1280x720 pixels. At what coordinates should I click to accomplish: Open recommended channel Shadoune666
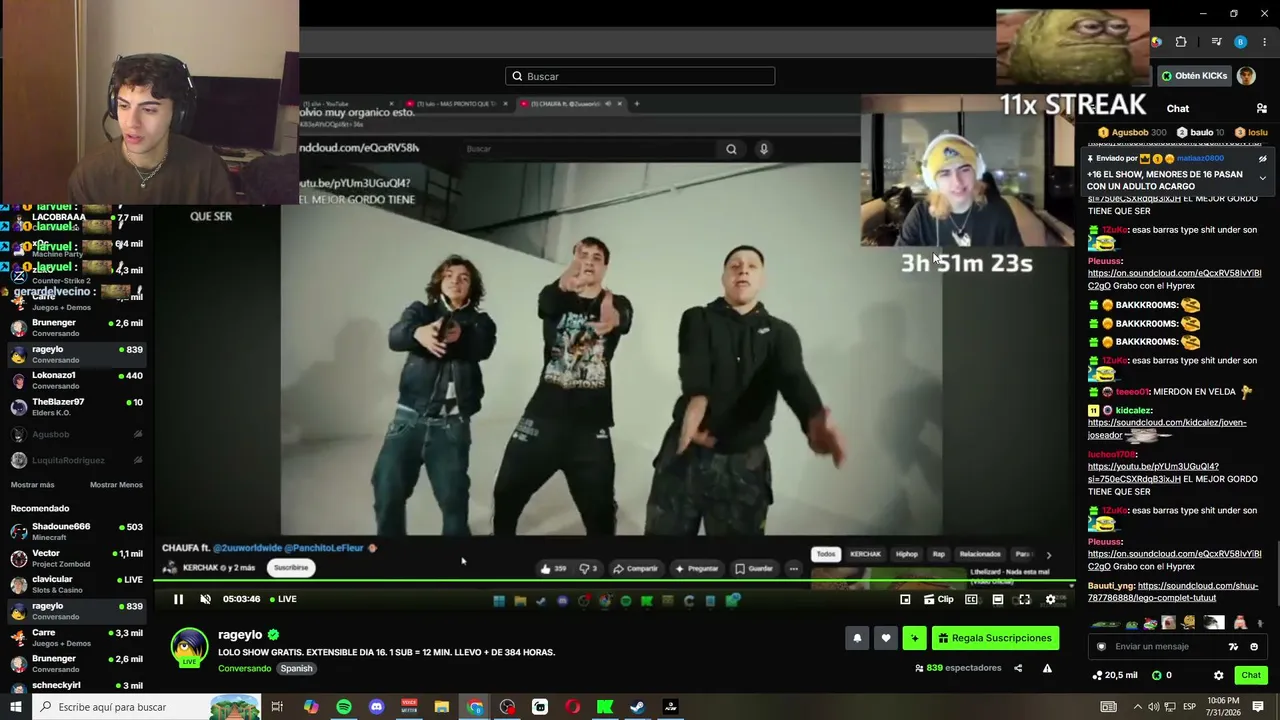76,531
